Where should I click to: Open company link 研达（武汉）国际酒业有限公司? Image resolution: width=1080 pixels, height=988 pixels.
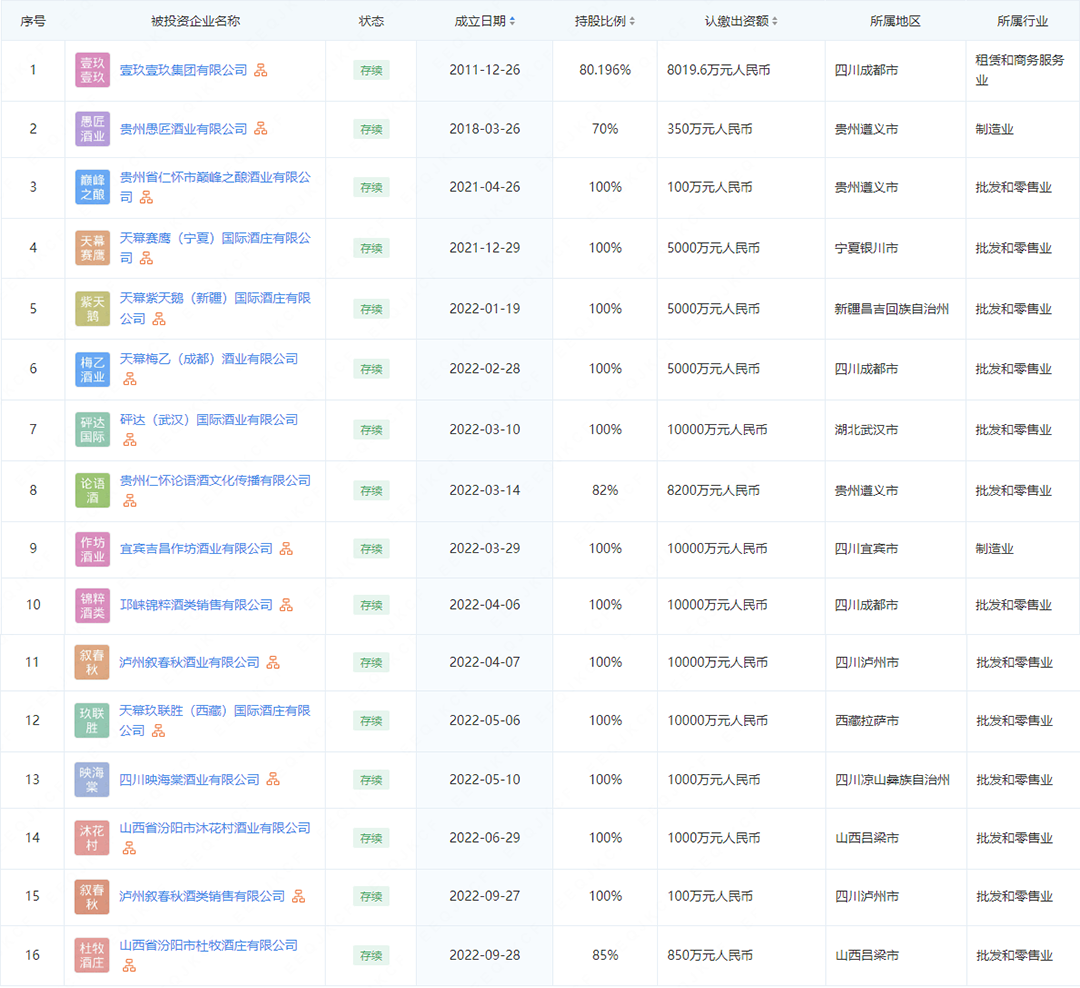(209, 420)
